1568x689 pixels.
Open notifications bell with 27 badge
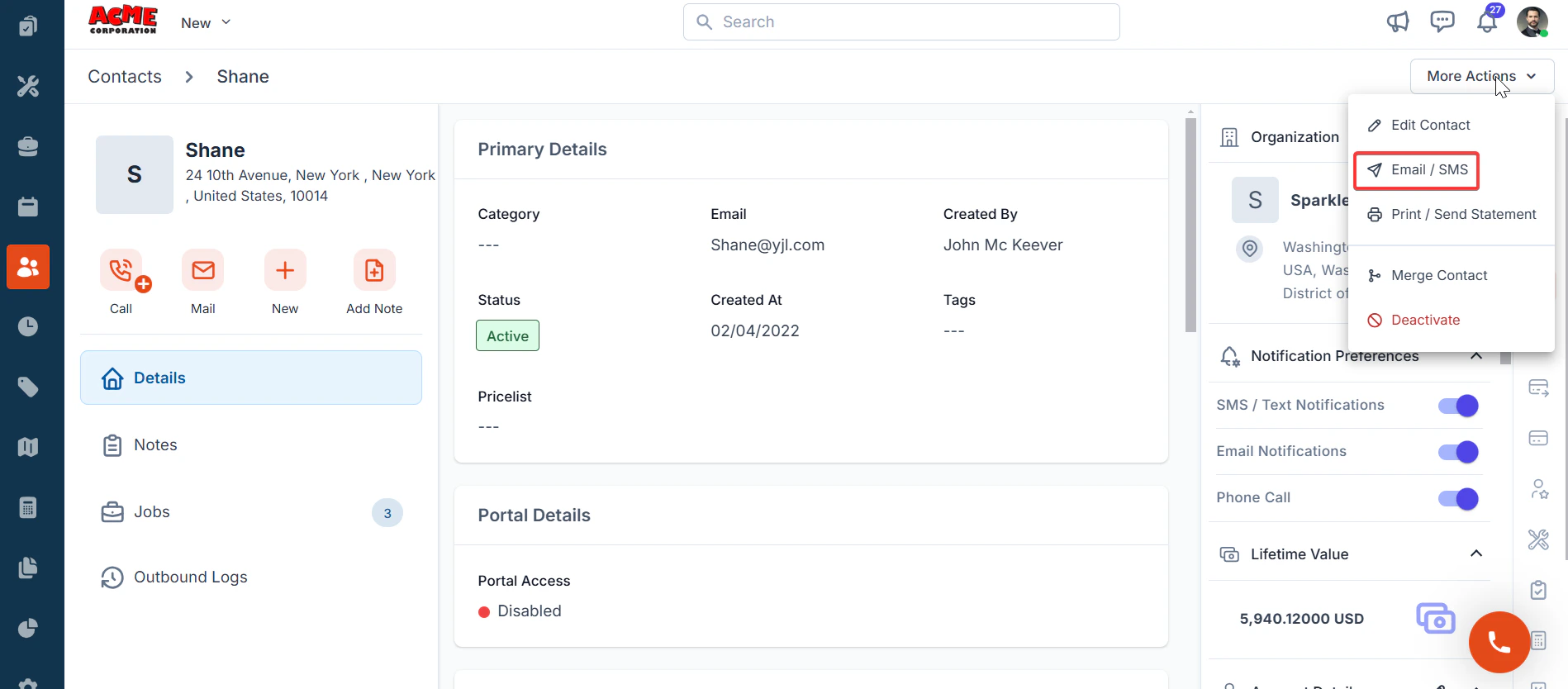click(1488, 21)
